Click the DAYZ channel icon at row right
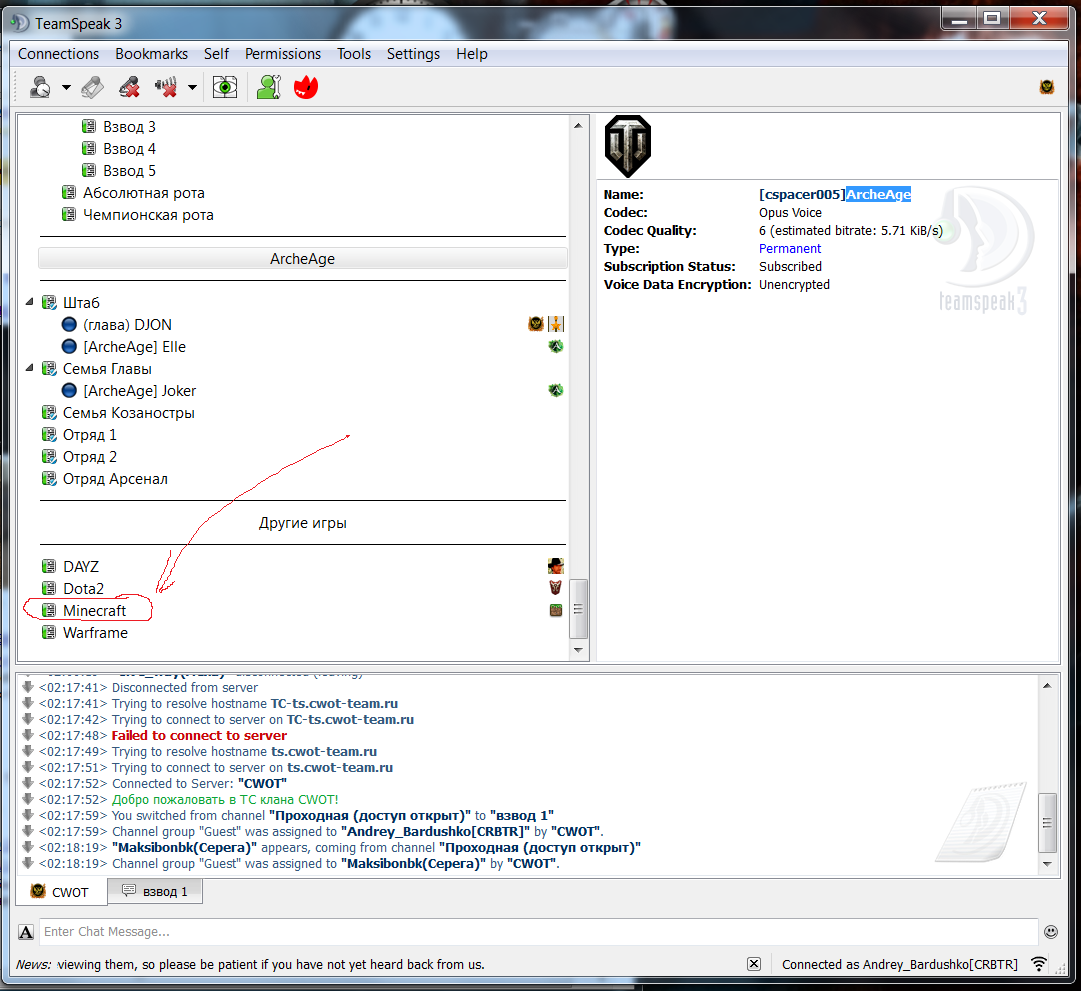Viewport: 1081px width, 991px height. 556,566
